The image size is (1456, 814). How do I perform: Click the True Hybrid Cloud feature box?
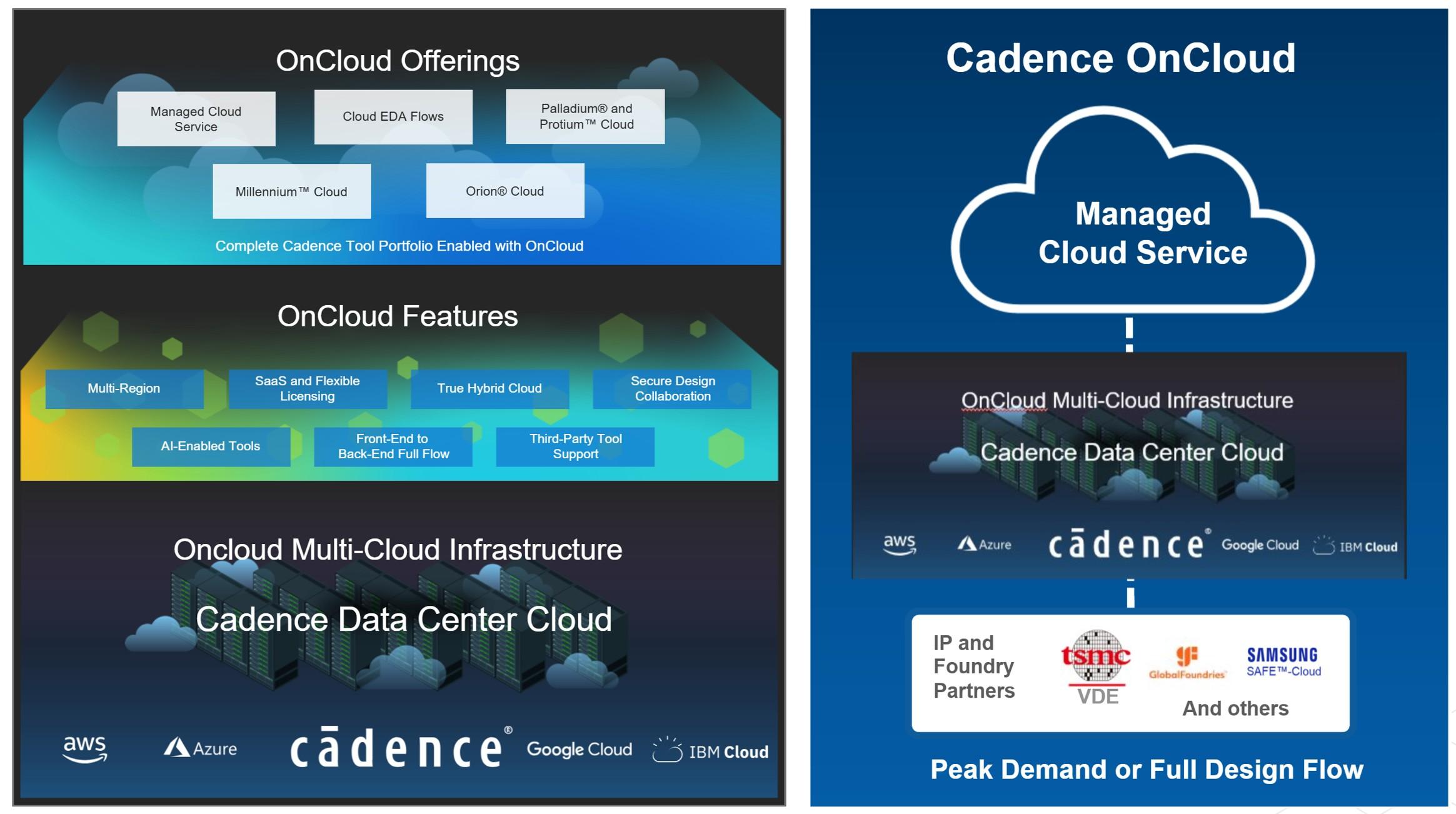click(490, 389)
